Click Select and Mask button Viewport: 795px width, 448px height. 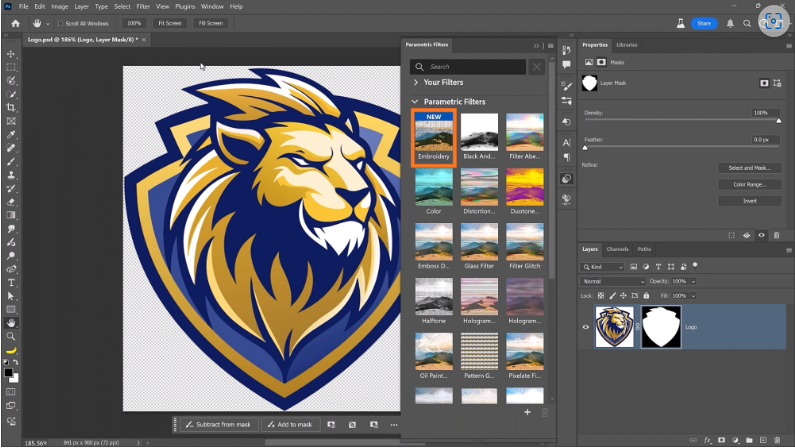749,168
